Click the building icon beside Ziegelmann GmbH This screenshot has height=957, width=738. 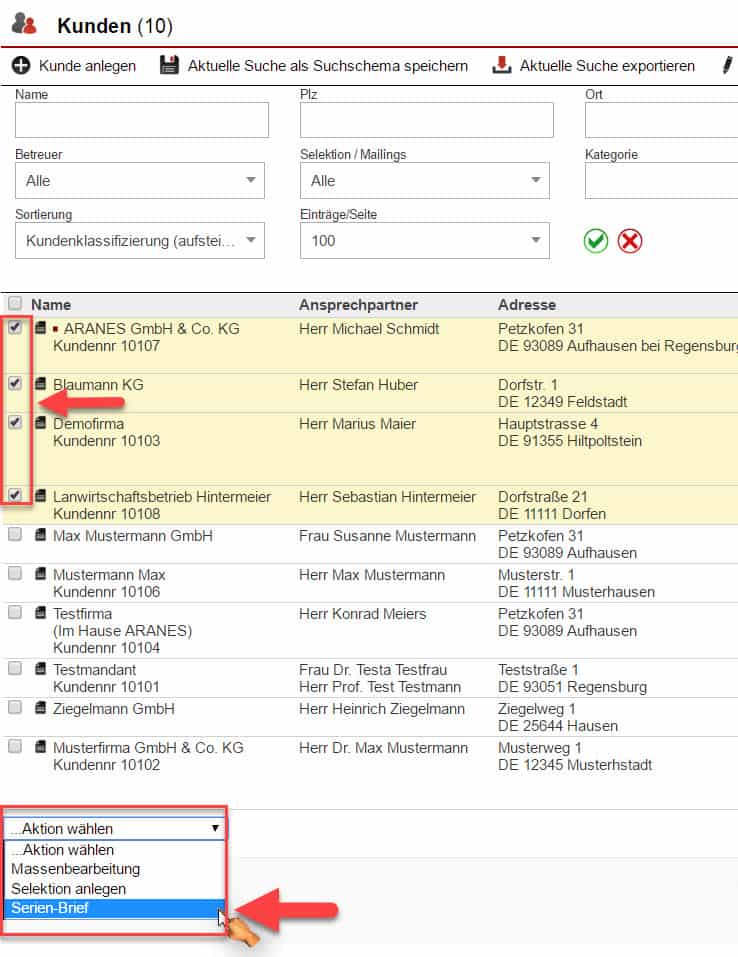coord(41,709)
